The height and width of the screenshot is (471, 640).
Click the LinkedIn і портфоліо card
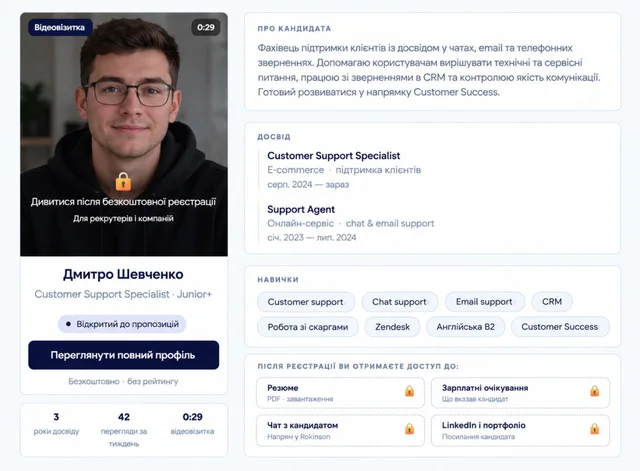(x=520, y=430)
